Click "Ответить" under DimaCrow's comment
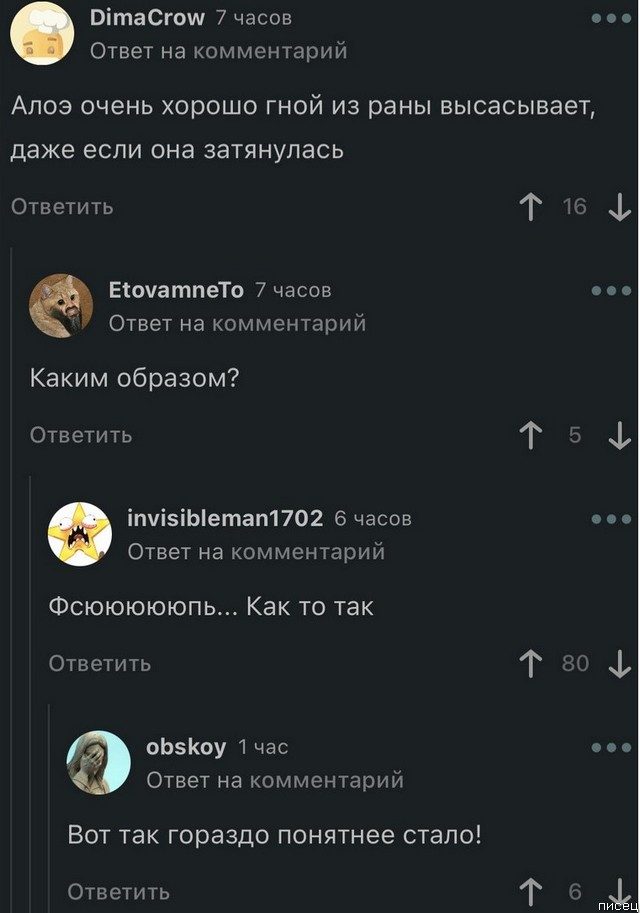 62,207
